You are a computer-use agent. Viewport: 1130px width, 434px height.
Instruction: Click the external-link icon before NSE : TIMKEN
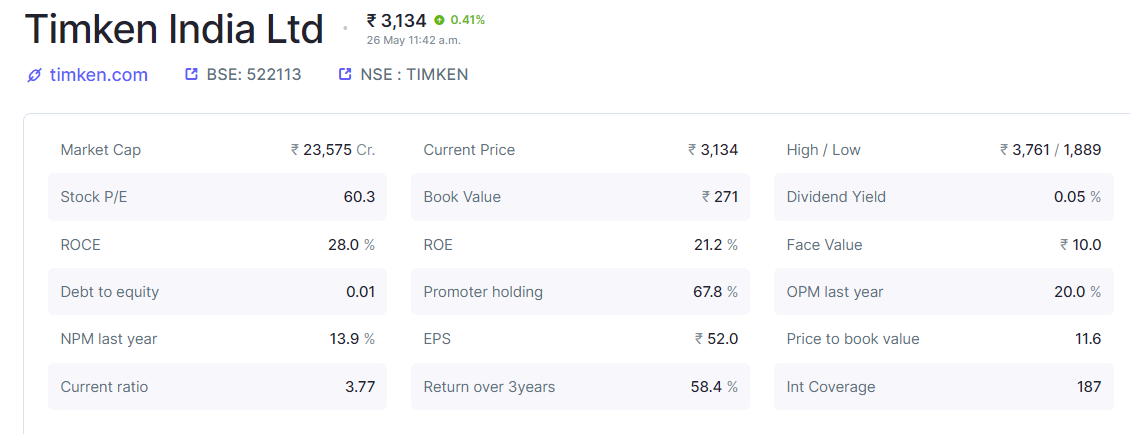click(346, 74)
